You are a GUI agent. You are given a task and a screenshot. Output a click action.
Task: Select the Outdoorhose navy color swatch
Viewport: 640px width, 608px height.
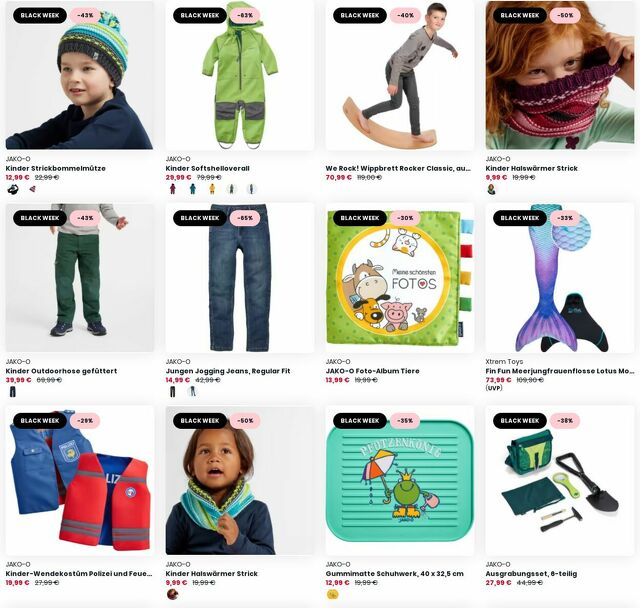(x=13, y=392)
